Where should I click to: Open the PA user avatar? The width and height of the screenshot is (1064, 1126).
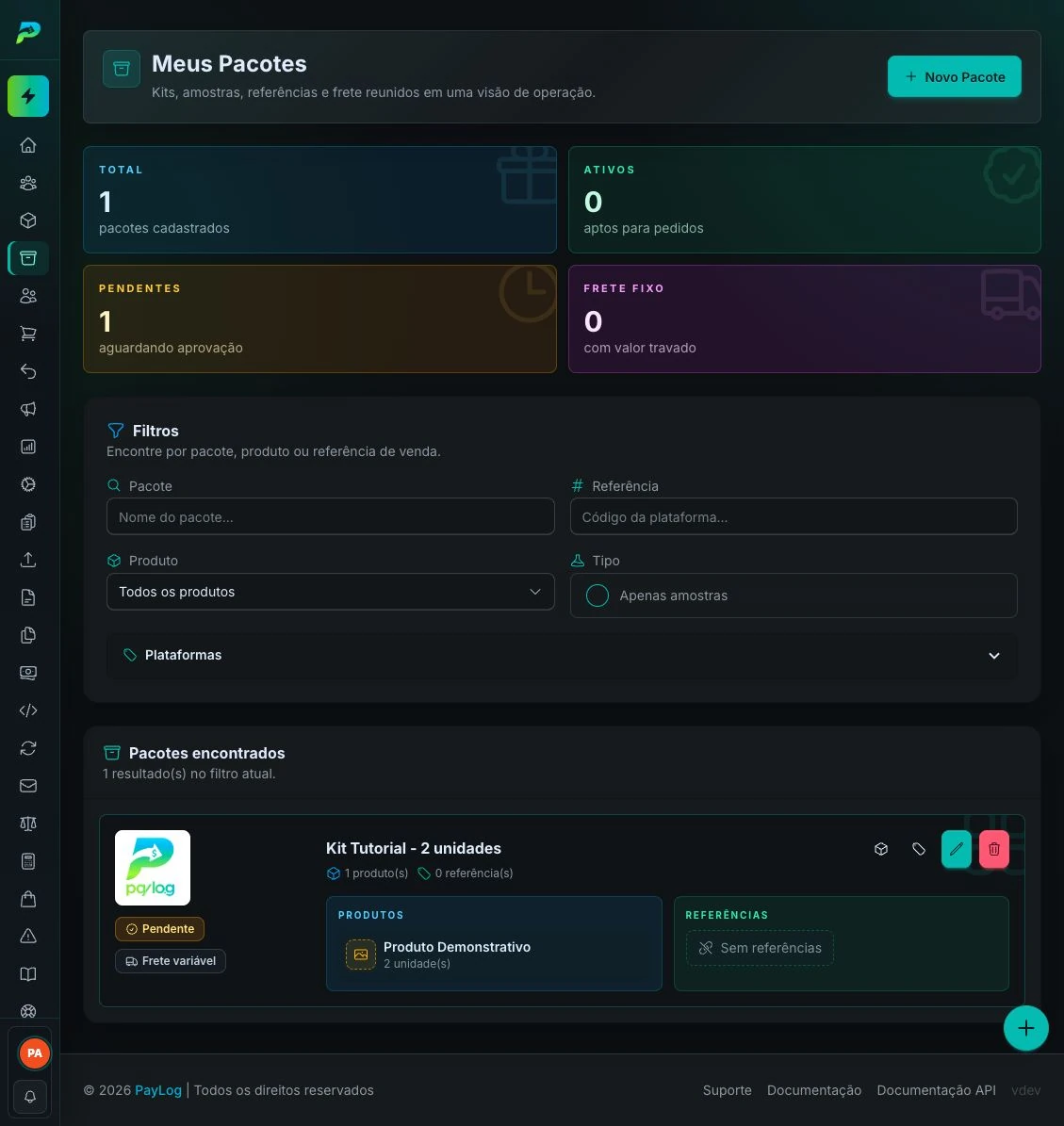coord(34,1053)
